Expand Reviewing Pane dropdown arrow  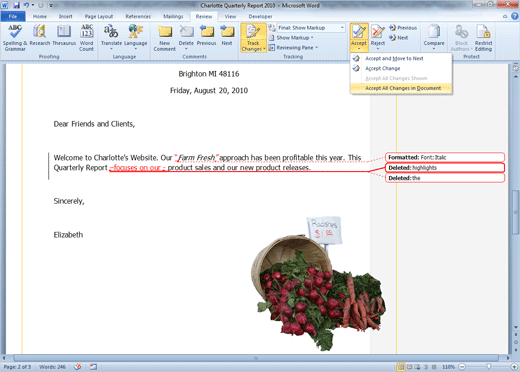pyautogui.click(x=316, y=48)
